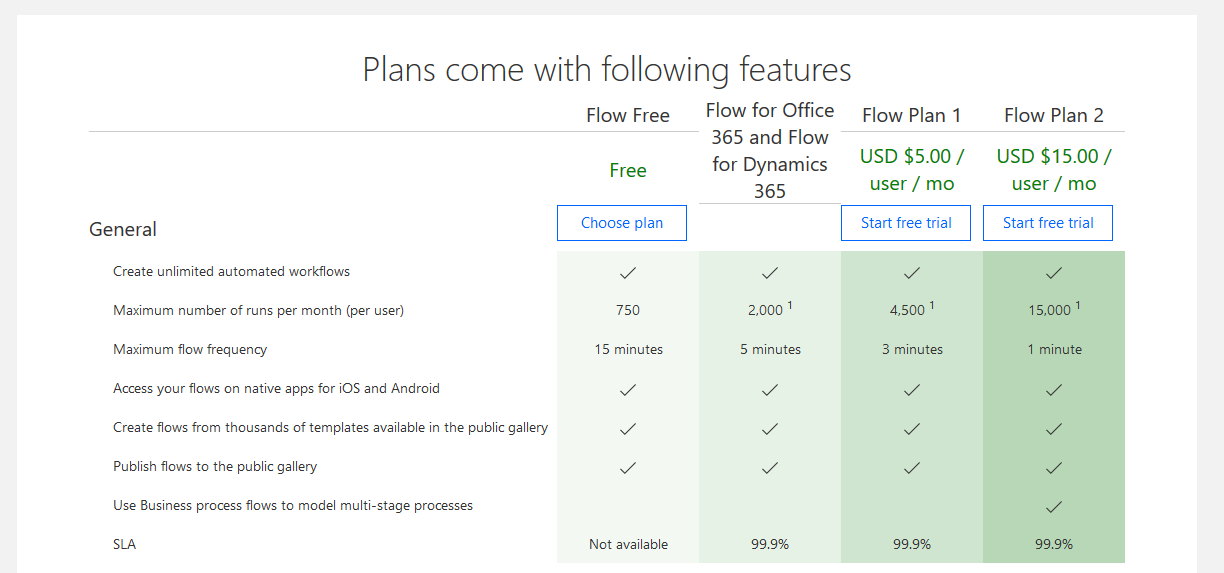Click Office 365 checkmark for unlimited workflows
Viewport: 1224px width, 573px height.
tap(770, 272)
